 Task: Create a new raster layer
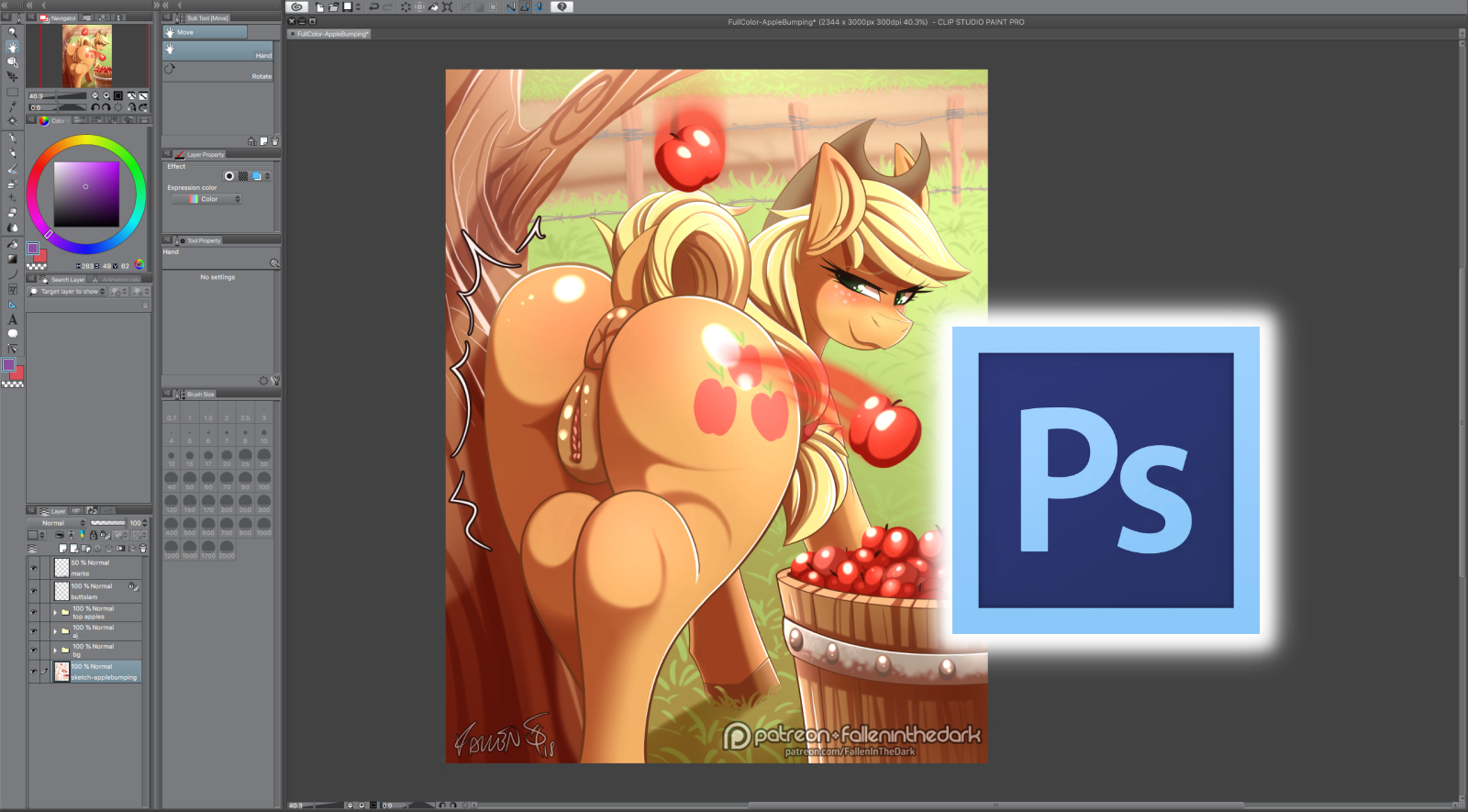click(62, 548)
